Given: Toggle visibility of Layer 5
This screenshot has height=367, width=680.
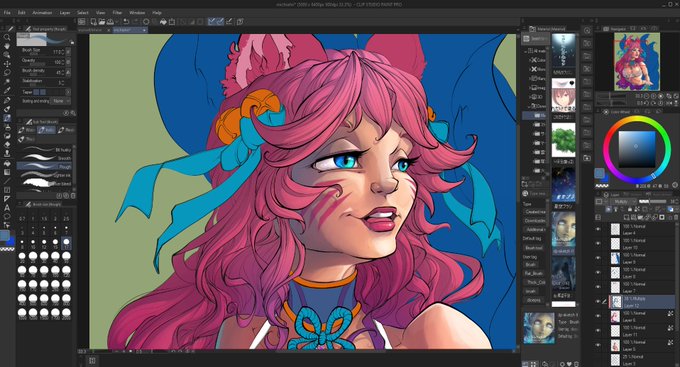Looking at the screenshot, I should point(598,345).
